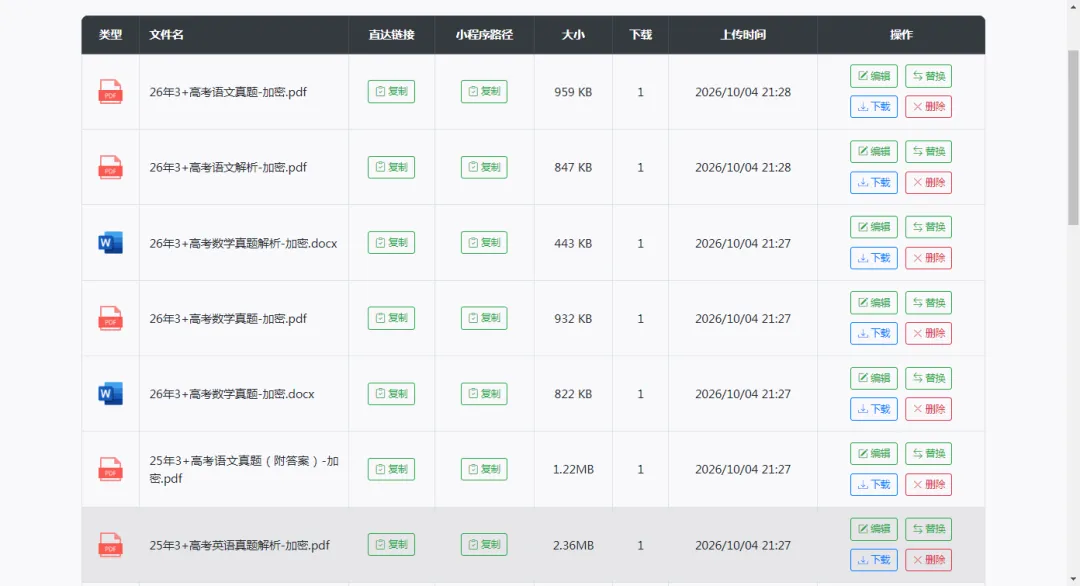Click the 443 KB size value
Viewport: 1080px width, 586px height.
point(573,243)
